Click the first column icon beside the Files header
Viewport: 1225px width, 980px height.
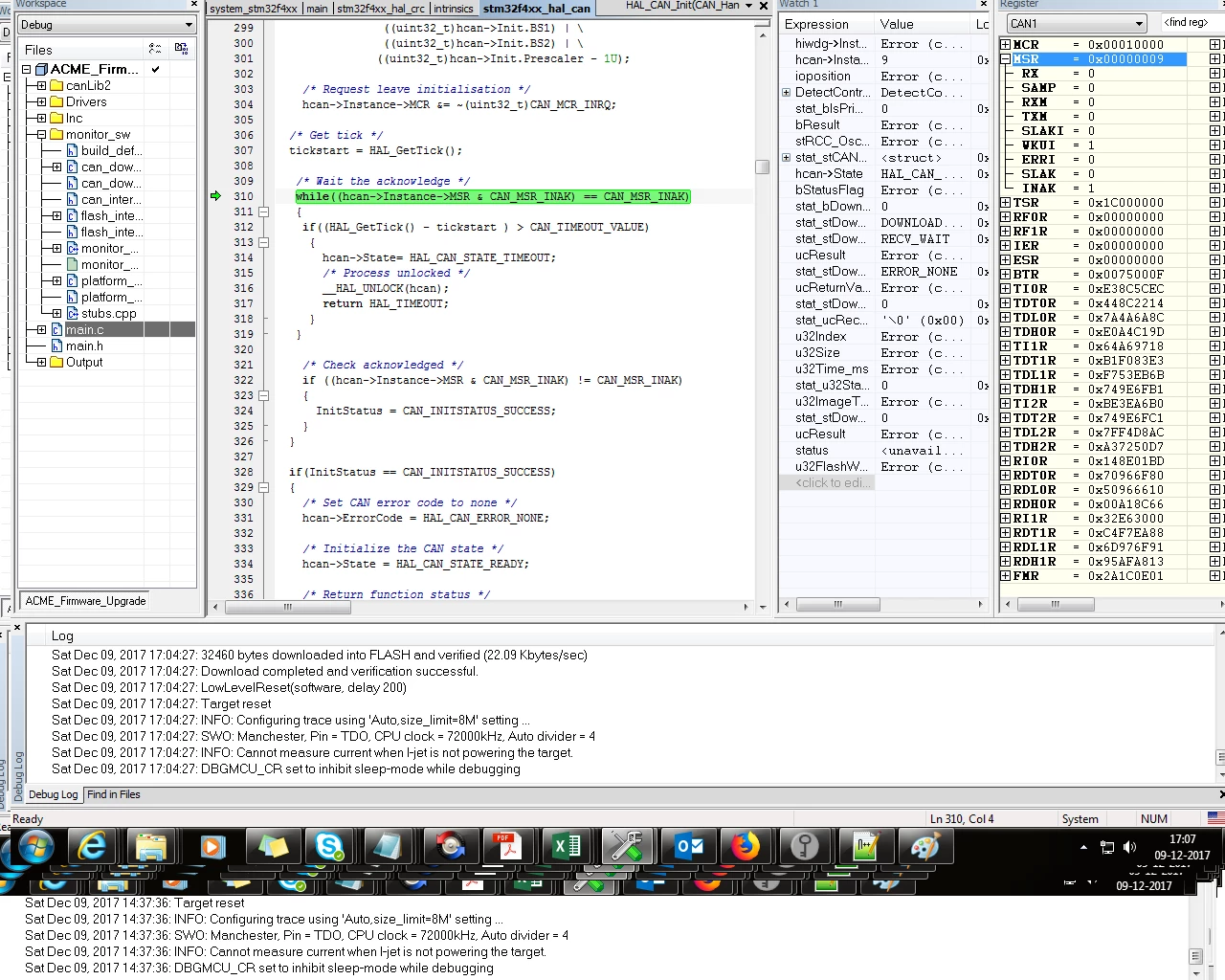point(155,49)
